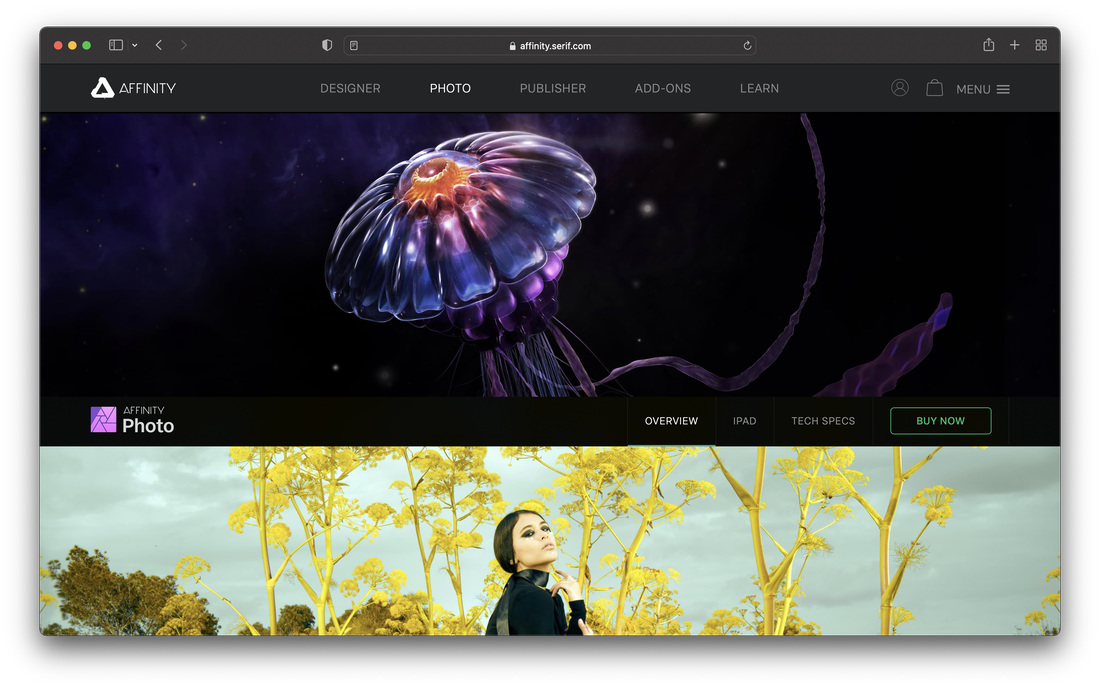Viewport: 1100px width, 688px height.
Task: Reload the page with the refresh icon
Action: coord(746,45)
